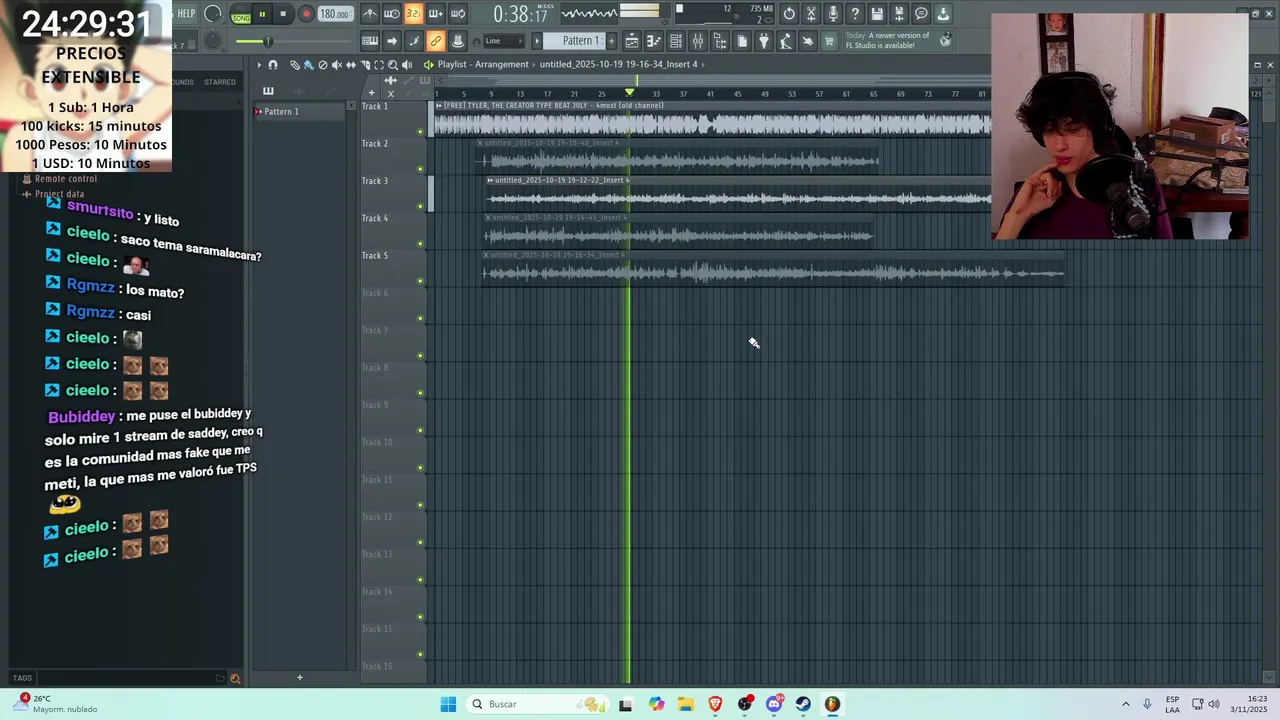Click the download/export icon at toolbar end

click(943, 14)
